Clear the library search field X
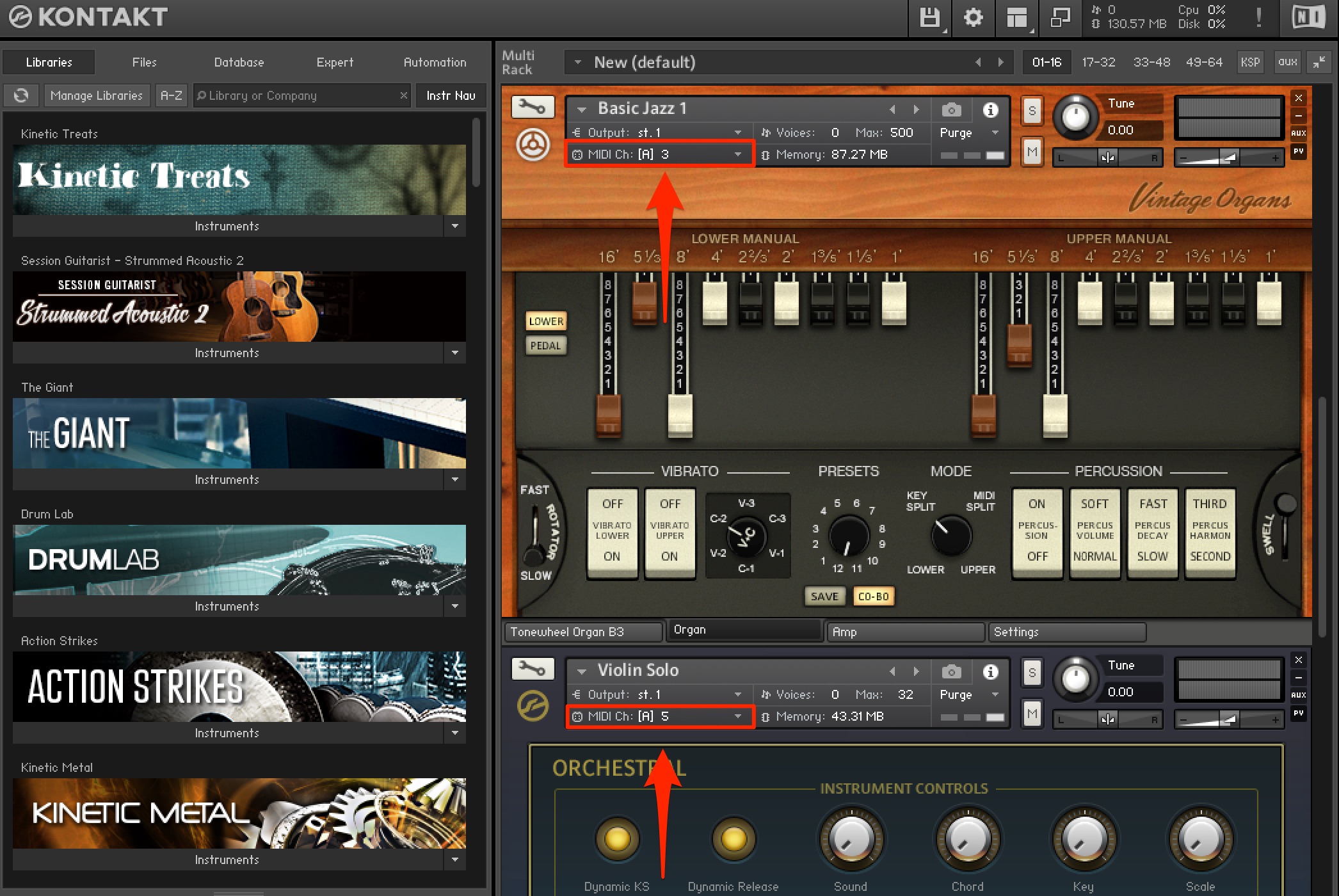 [x=403, y=95]
